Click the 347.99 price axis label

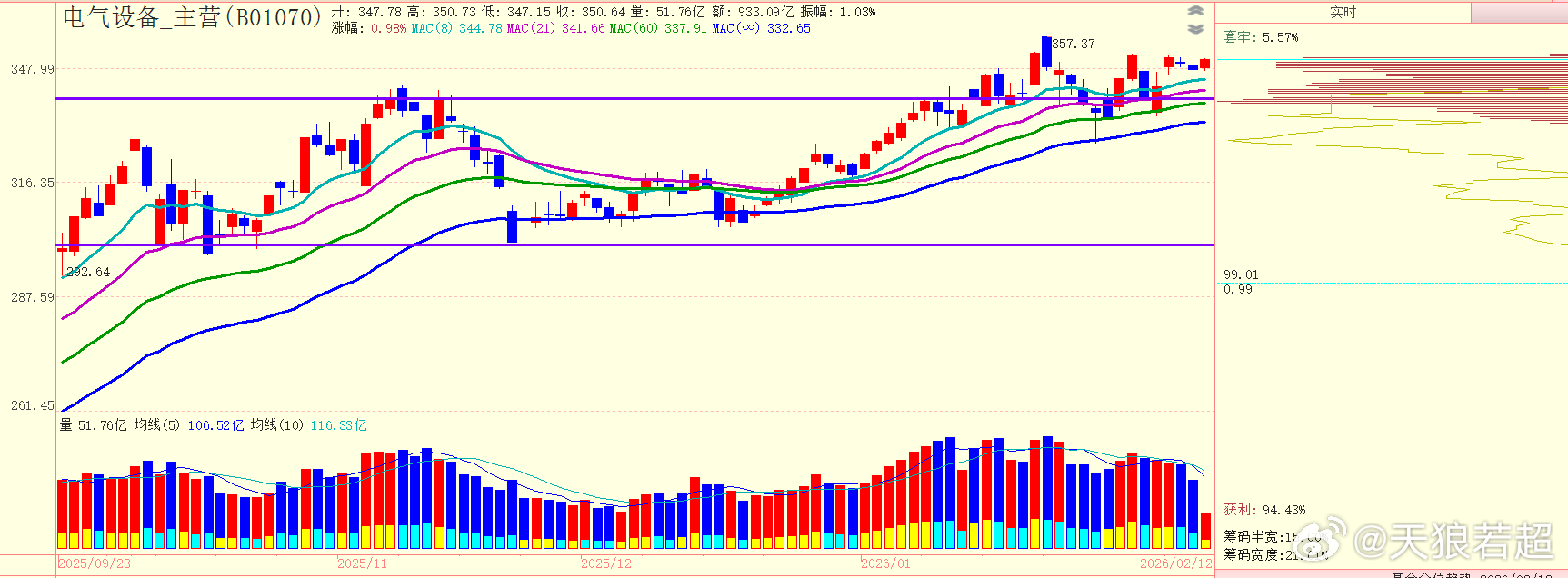click(x=32, y=69)
